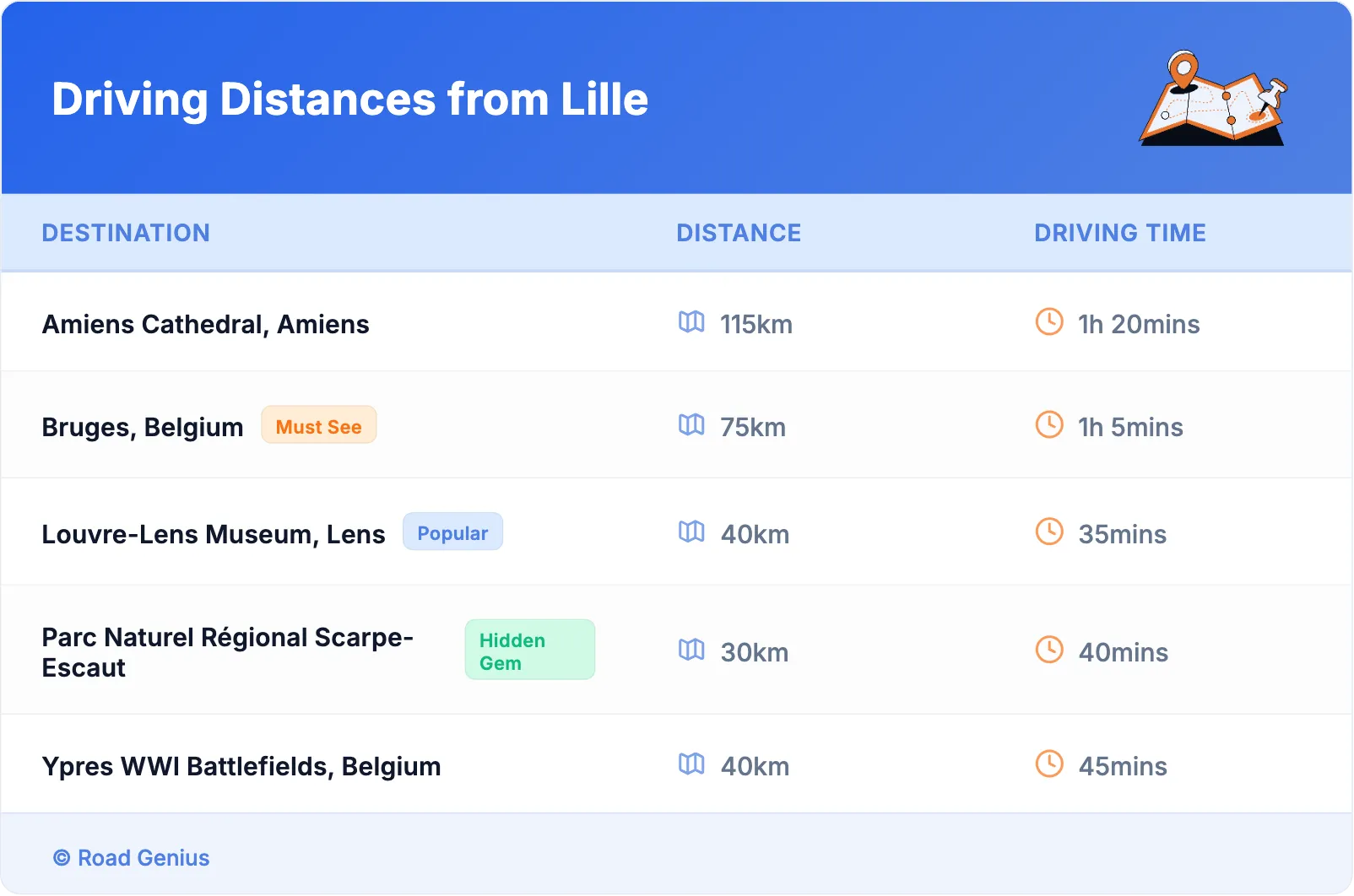Click the clock icon beside 35mins
The width and height of the screenshot is (1354, 896).
(x=1049, y=532)
